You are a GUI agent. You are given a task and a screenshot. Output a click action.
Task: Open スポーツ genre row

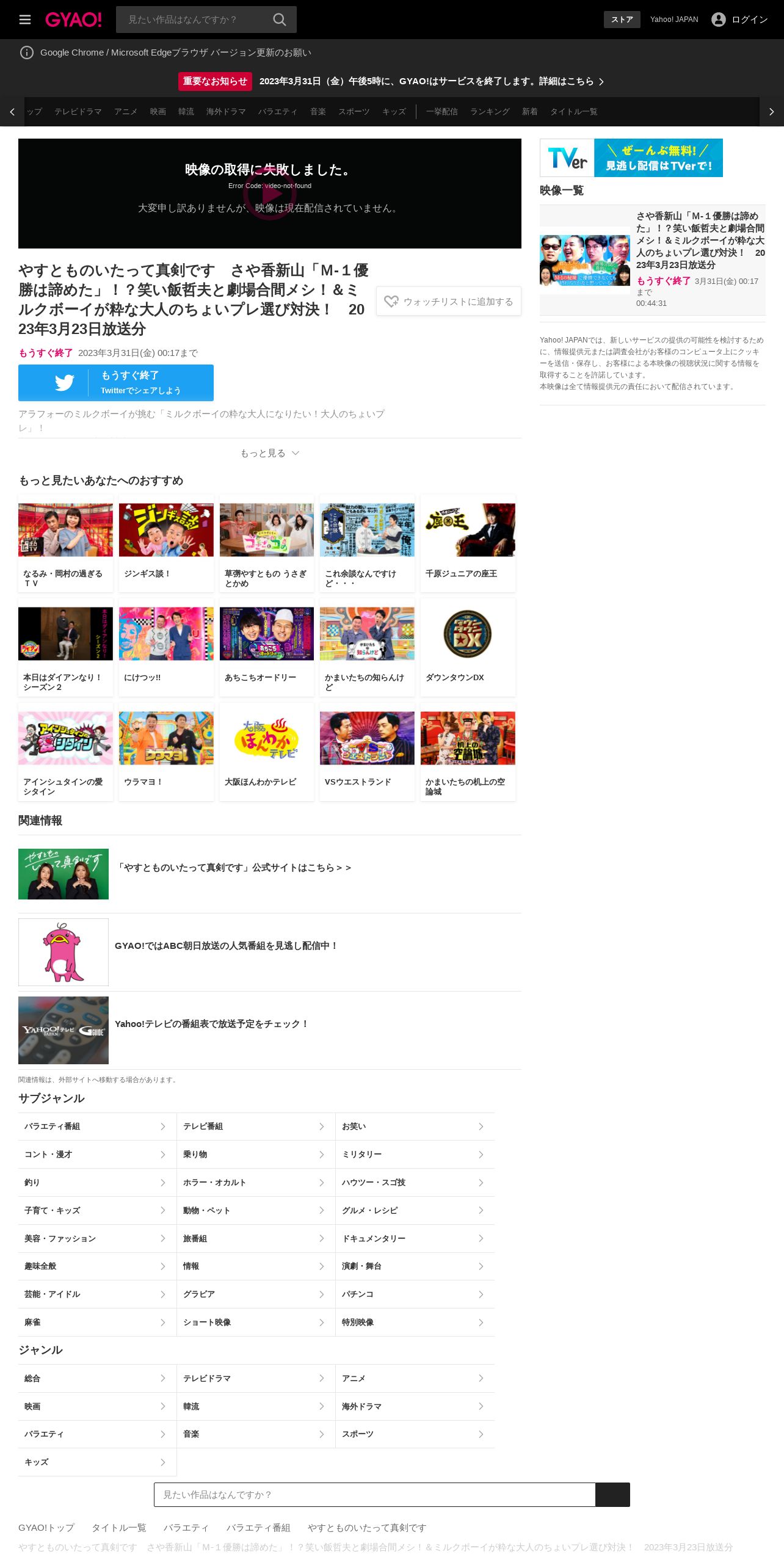click(x=415, y=1434)
